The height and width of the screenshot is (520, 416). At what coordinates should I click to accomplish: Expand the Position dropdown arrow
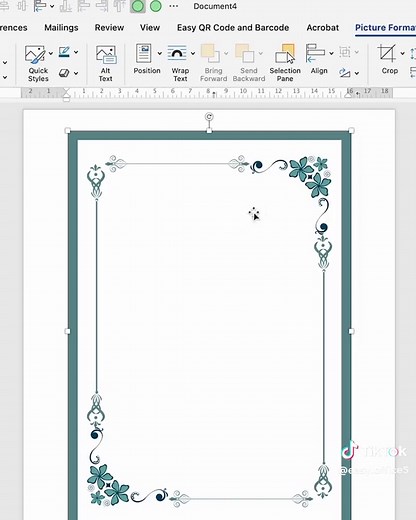pos(159,53)
